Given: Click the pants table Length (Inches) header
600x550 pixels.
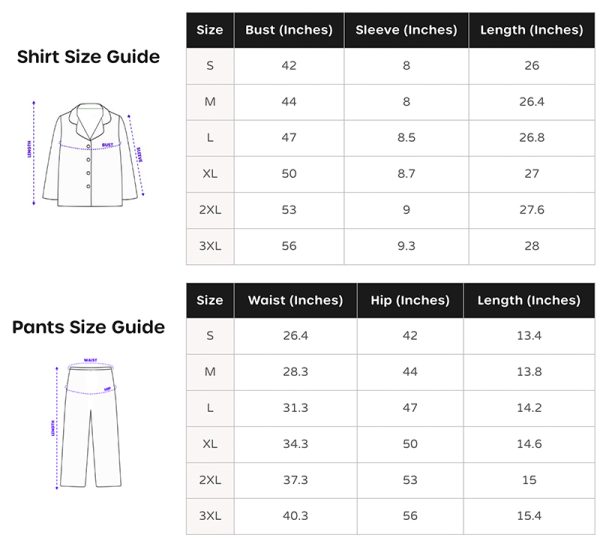Looking at the screenshot, I should 529,300.
